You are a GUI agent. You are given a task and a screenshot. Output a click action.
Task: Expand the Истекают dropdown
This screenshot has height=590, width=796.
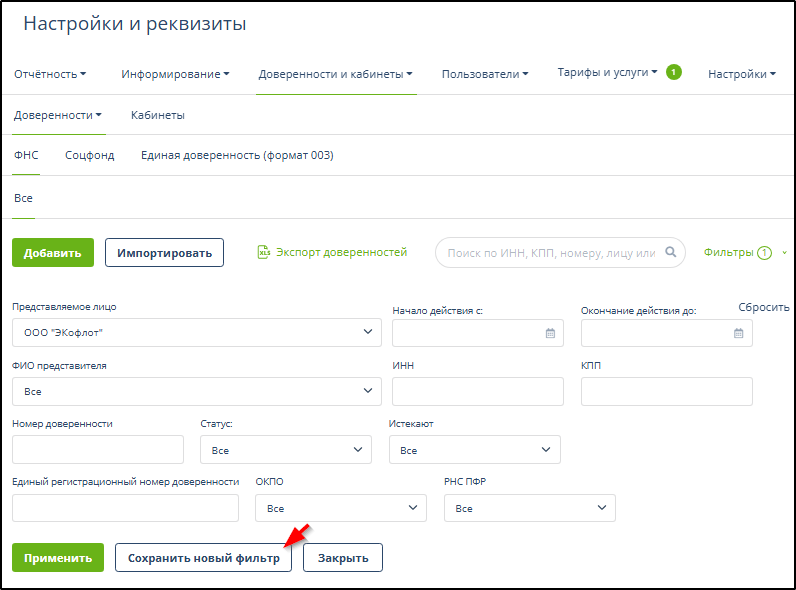point(474,450)
